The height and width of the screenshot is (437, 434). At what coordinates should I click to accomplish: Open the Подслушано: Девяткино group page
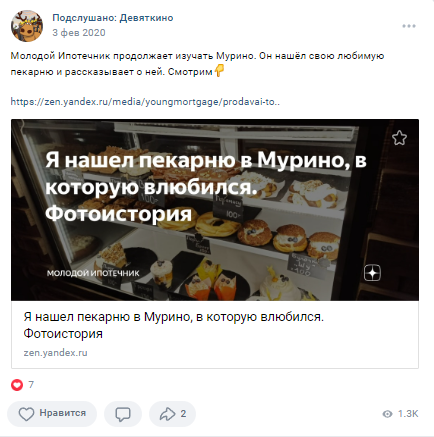[113, 18]
